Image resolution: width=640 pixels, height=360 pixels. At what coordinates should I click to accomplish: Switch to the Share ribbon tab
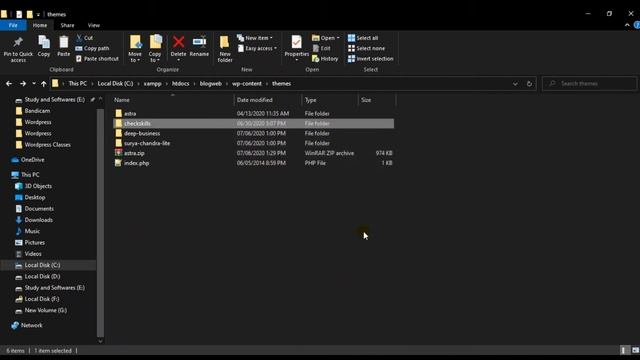click(67, 25)
